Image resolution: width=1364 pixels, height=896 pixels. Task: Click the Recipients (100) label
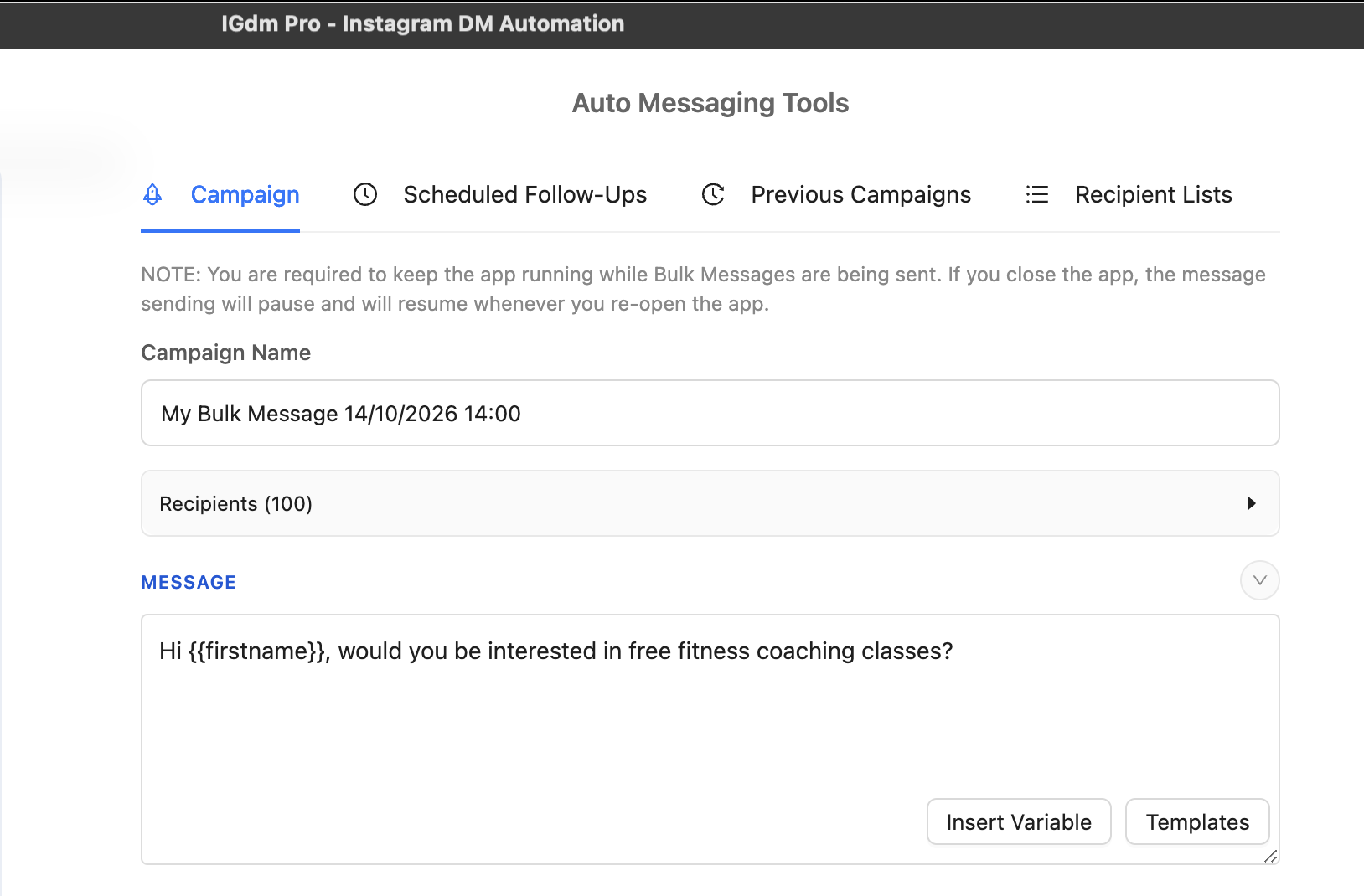click(x=235, y=503)
